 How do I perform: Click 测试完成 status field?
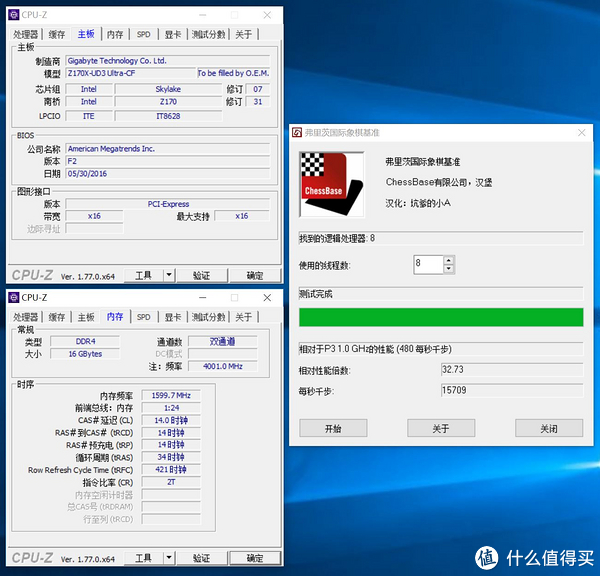(441, 294)
